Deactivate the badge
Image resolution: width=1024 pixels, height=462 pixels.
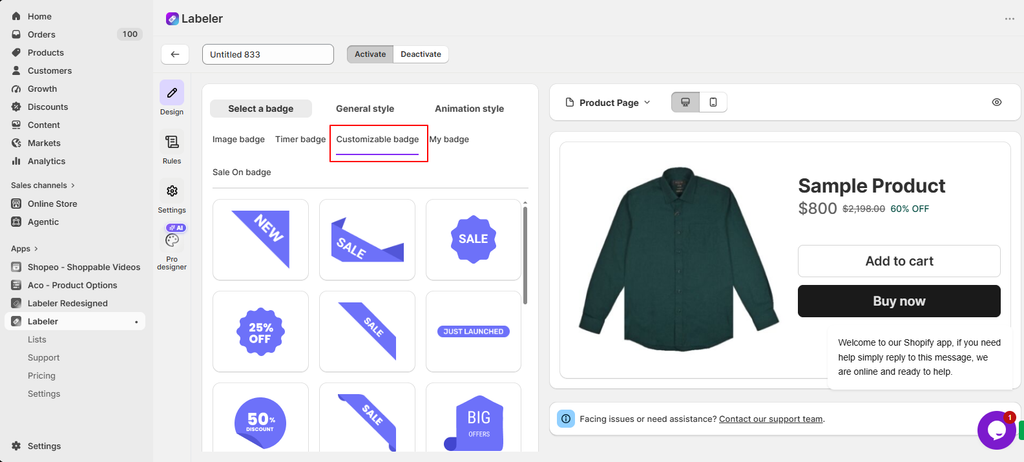(x=421, y=54)
